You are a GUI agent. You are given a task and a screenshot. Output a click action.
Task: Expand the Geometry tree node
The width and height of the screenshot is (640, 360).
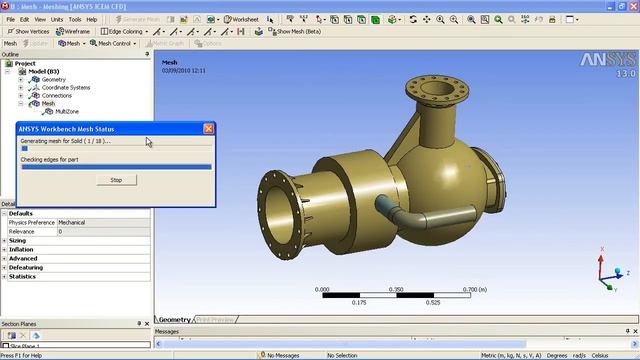click(x=20, y=80)
